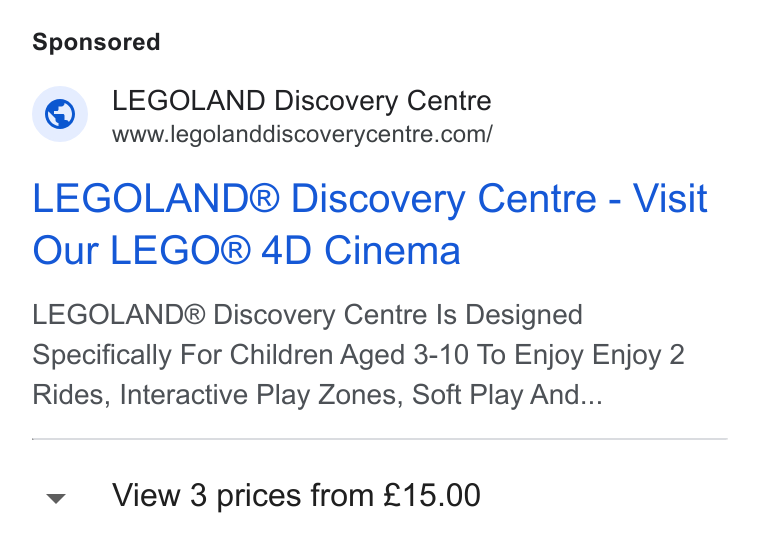Select the 'LEGOLAND Discovery Centre' site name
This screenshot has width=760, height=556.
click(301, 101)
